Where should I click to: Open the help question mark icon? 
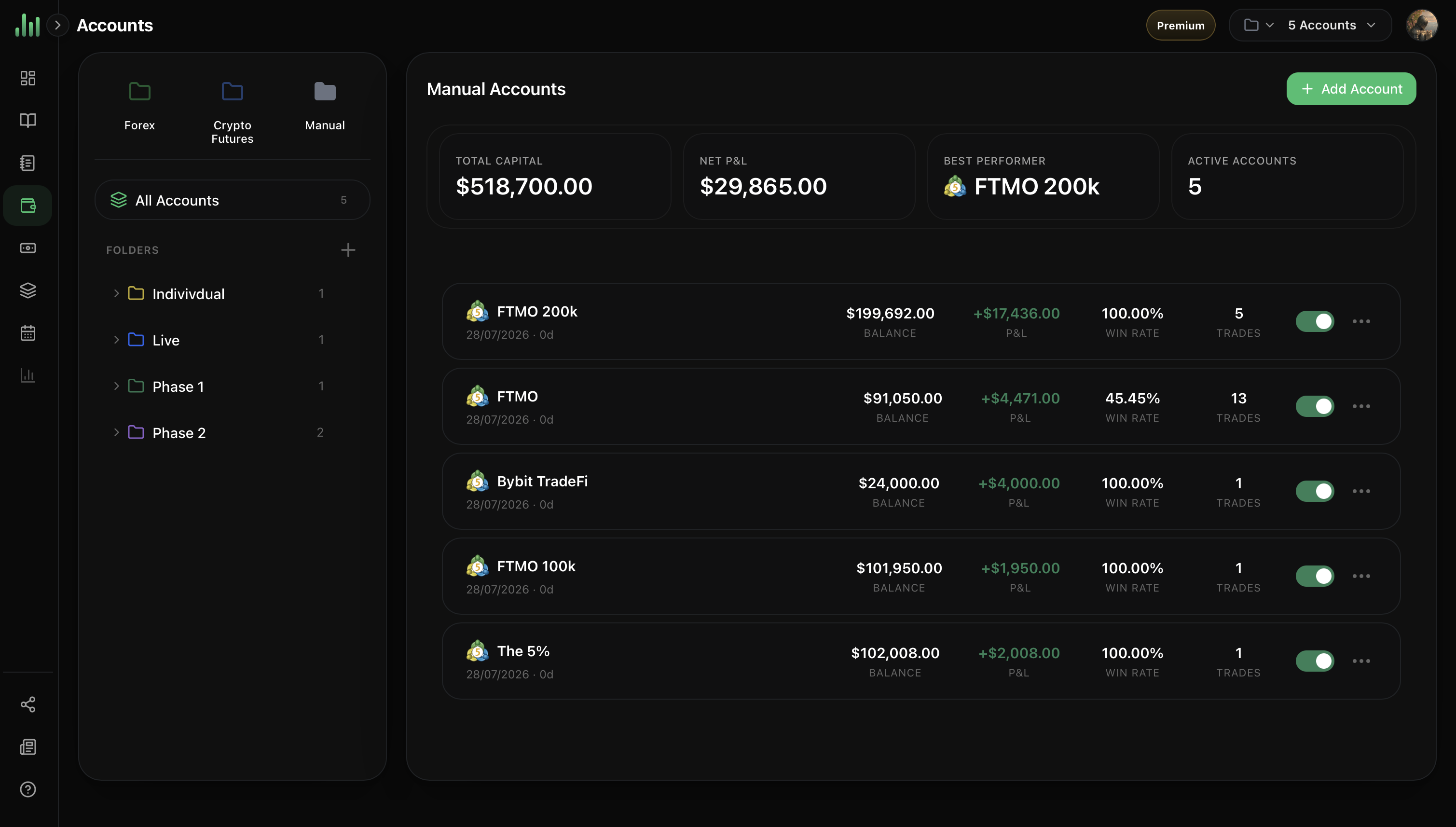click(28, 789)
